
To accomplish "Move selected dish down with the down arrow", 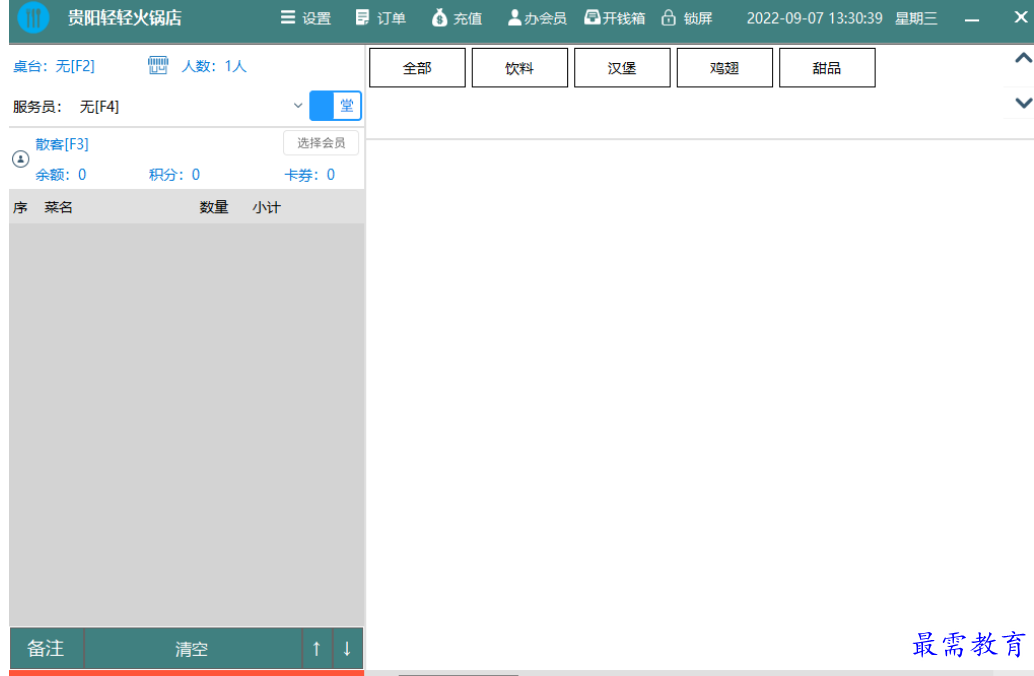I will point(347,648).
